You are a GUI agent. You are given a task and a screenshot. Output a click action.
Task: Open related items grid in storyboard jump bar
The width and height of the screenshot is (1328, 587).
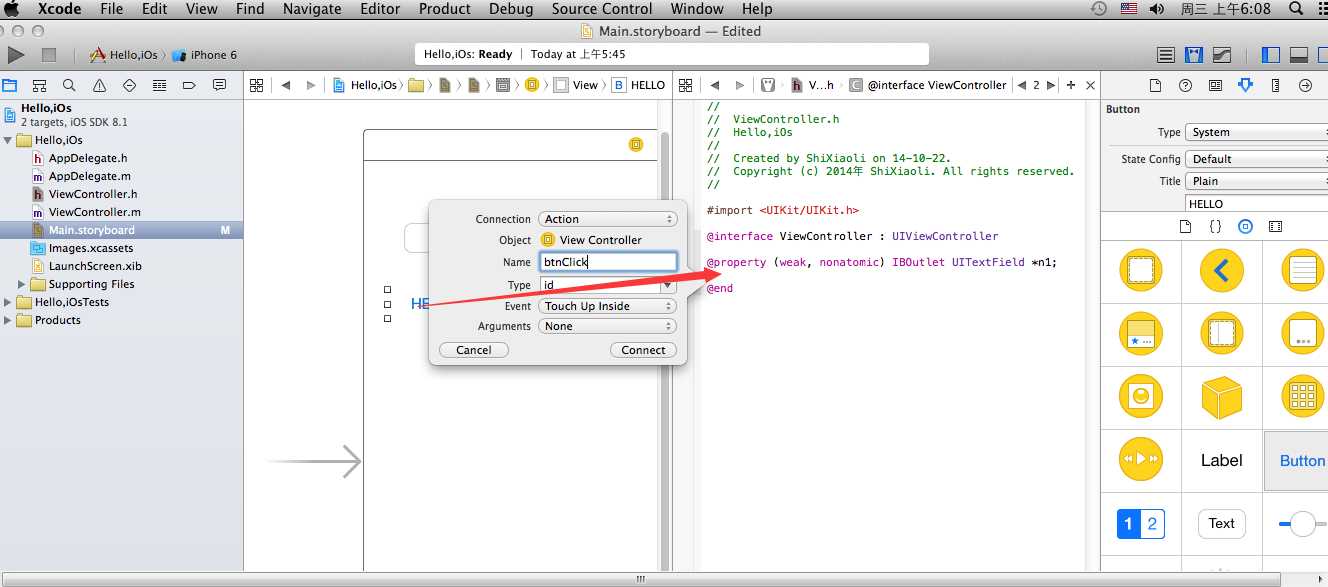coord(256,85)
